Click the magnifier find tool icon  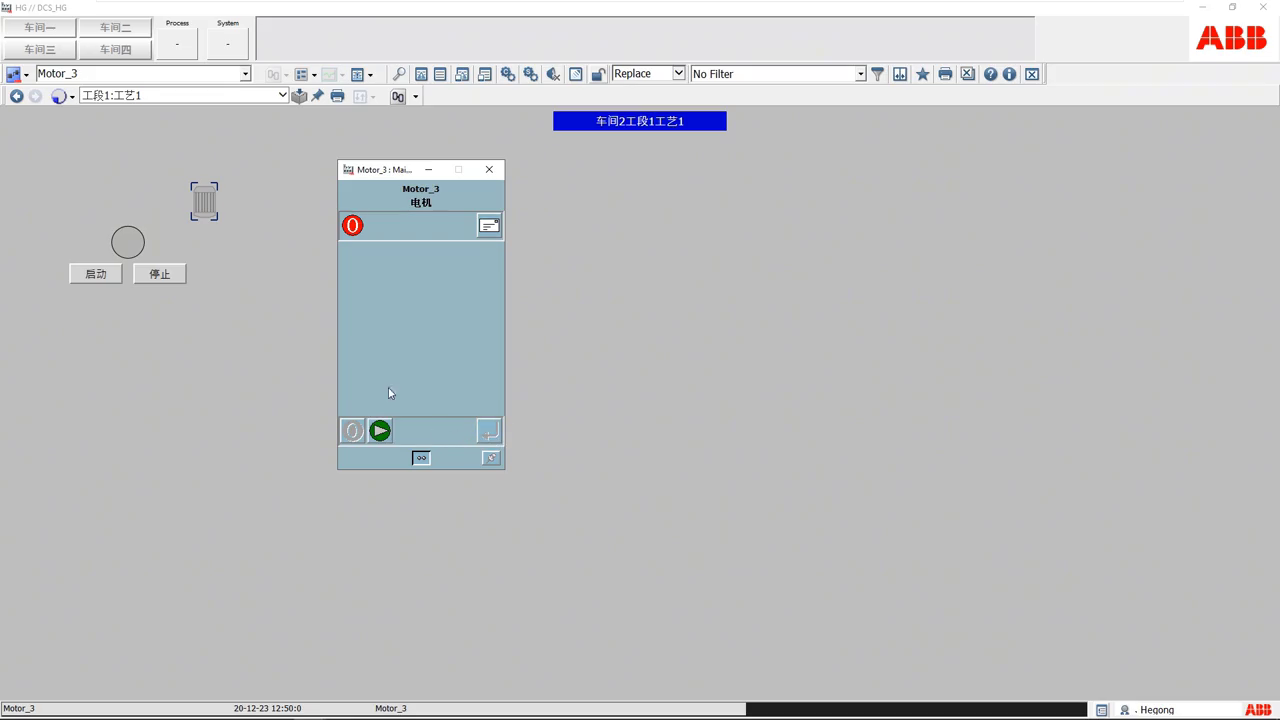(399, 74)
